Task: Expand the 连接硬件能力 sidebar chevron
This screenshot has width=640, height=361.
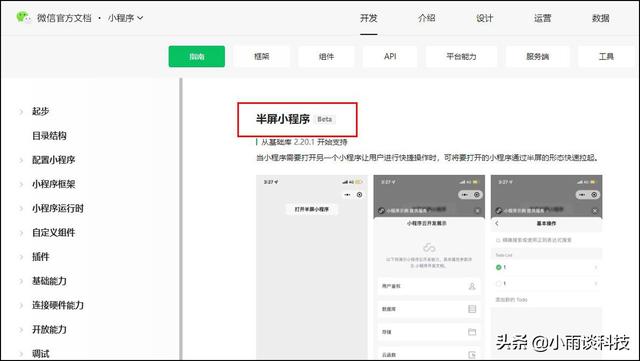Action: (21, 305)
